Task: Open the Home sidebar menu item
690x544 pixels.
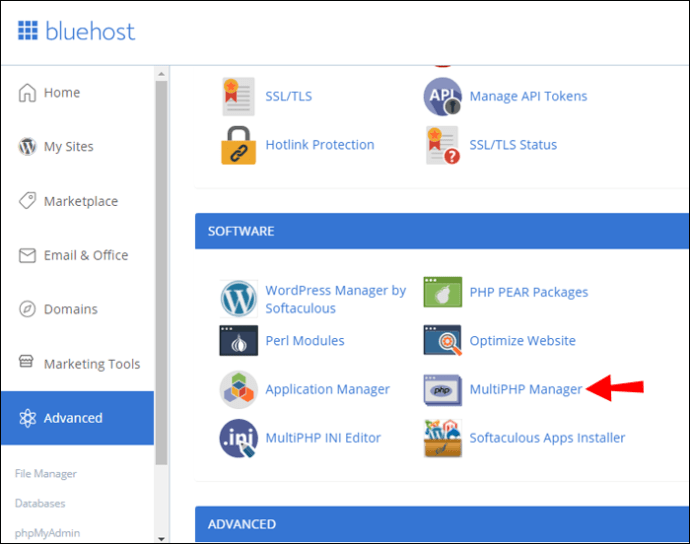Action: pos(62,93)
